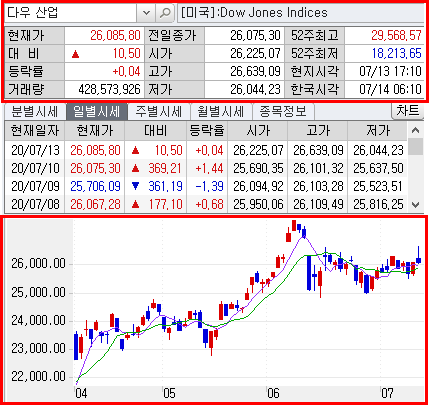Click the magnifier search icon

[x=165, y=13]
